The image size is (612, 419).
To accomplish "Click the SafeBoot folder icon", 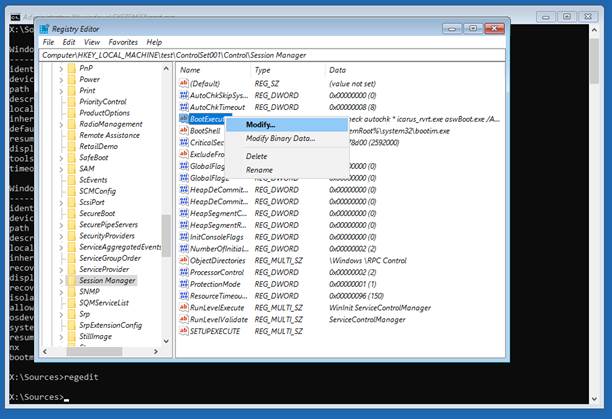I will (72, 158).
